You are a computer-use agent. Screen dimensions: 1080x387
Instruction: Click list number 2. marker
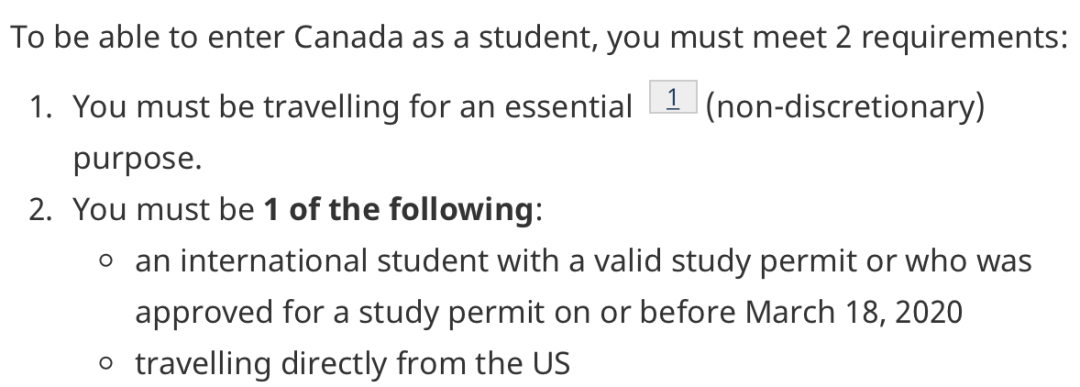(41, 209)
